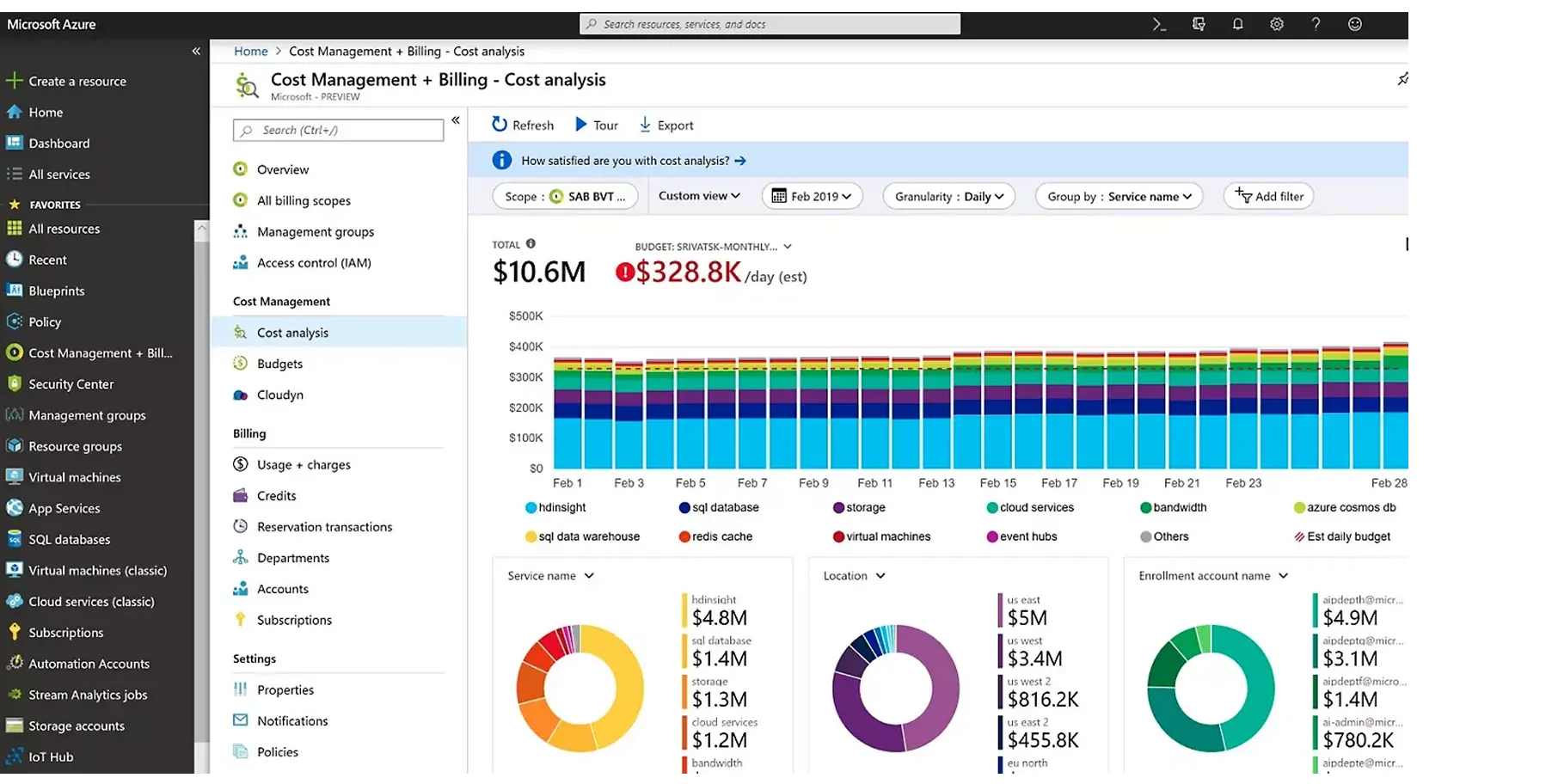Viewport: 1558px width, 784px height.
Task: Expand the Feb 2019 date dropdown
Action: (x=812, y=196)
